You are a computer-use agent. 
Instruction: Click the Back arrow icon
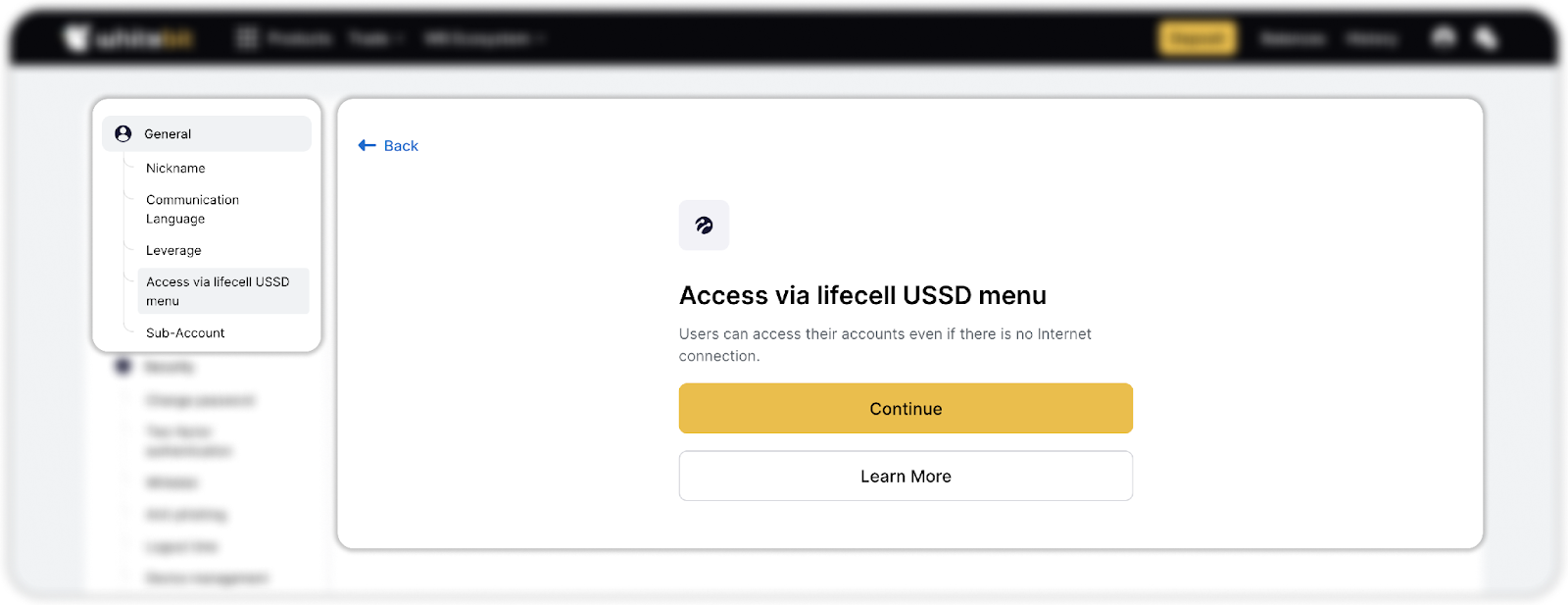pos(367,146)
